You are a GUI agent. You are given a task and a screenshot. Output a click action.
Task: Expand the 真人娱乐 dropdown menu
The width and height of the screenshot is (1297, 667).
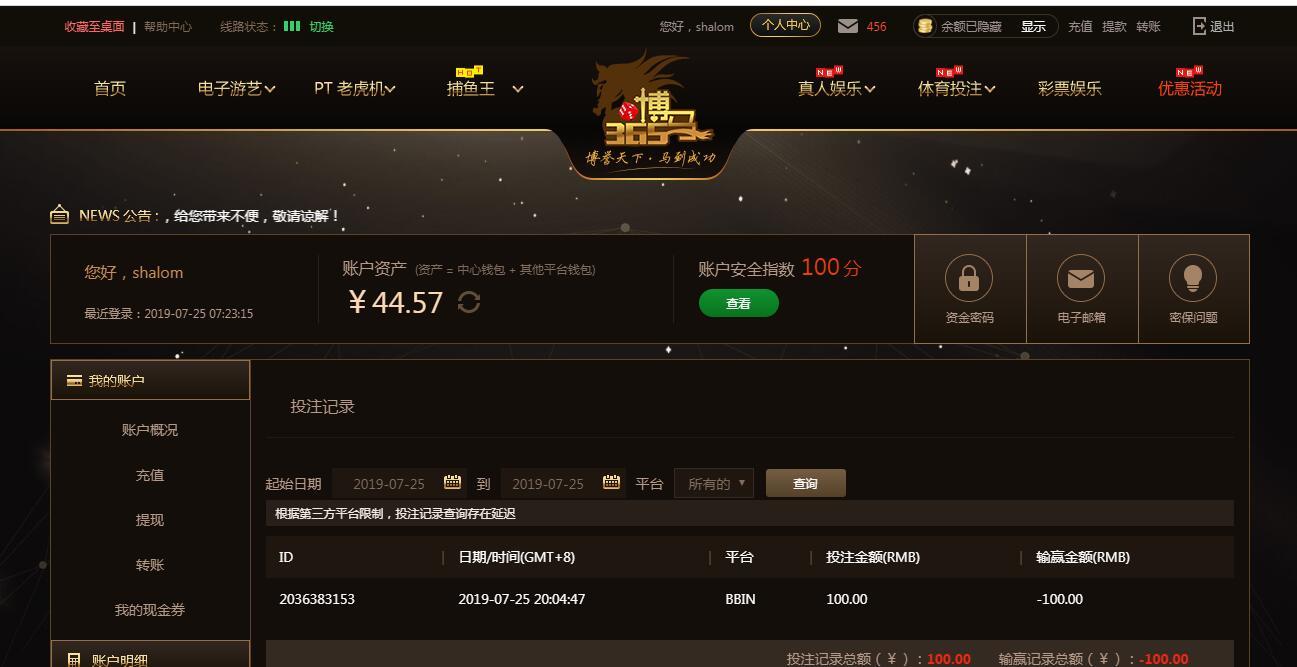coord(836,88)
